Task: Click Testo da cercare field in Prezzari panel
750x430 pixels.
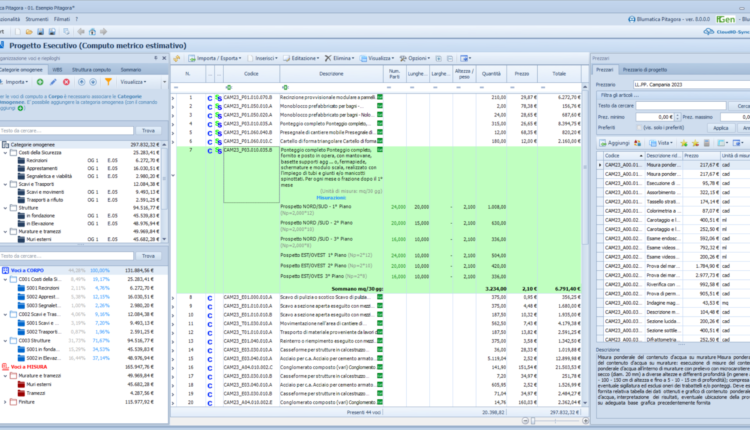Action: (681, 106)
